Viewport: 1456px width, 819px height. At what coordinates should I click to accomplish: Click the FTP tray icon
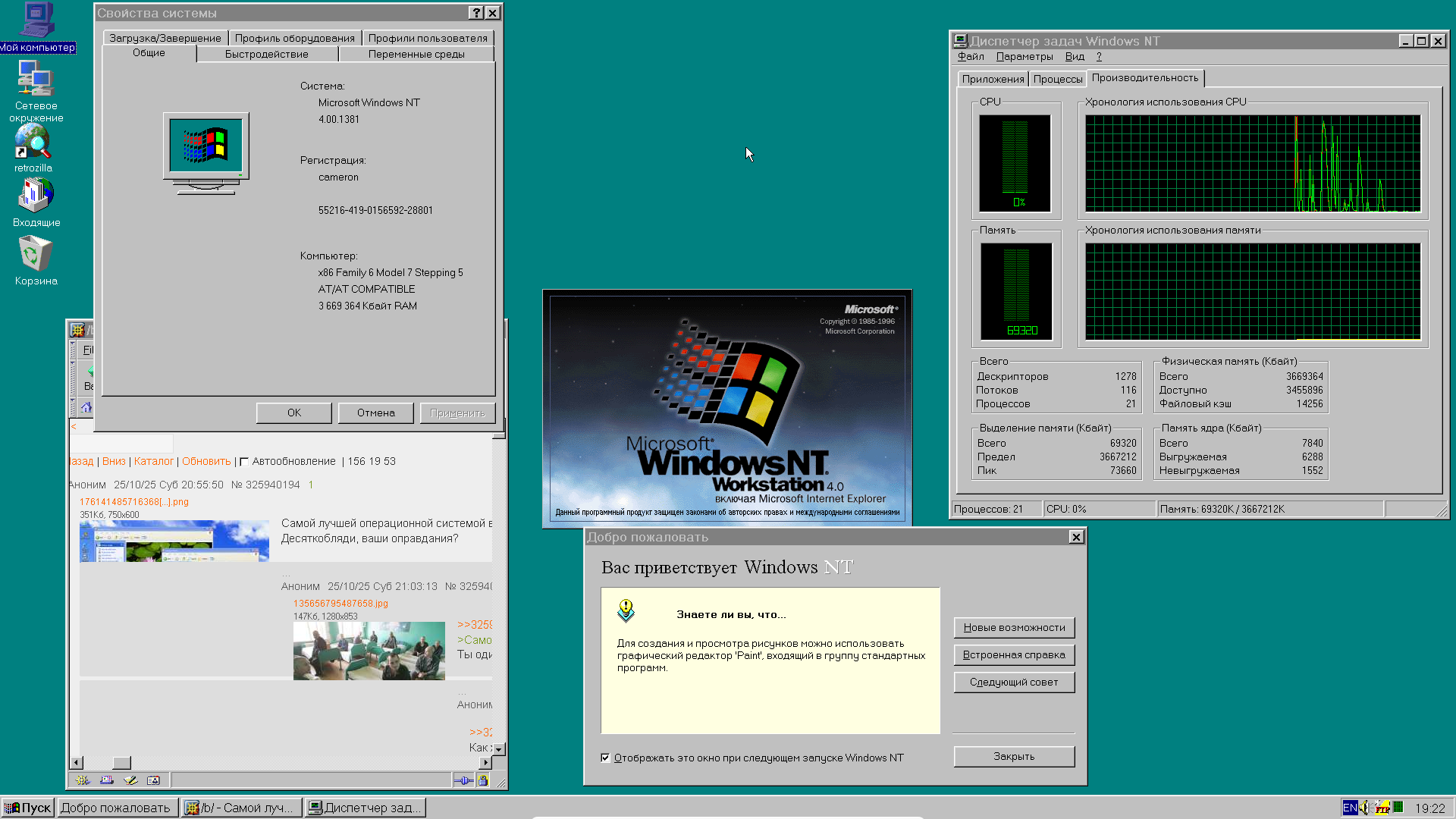1382,808
